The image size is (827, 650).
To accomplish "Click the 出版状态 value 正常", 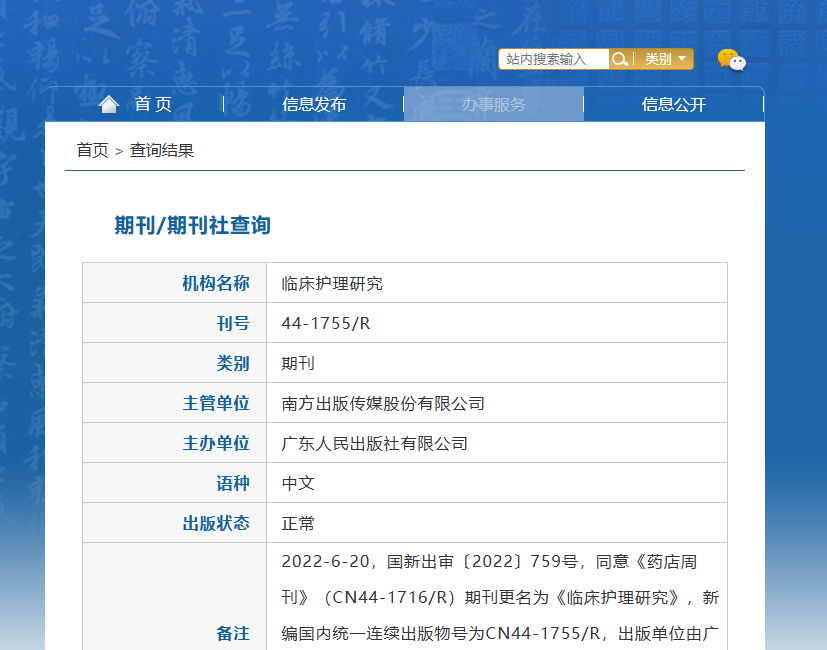I will pos(298,524).
